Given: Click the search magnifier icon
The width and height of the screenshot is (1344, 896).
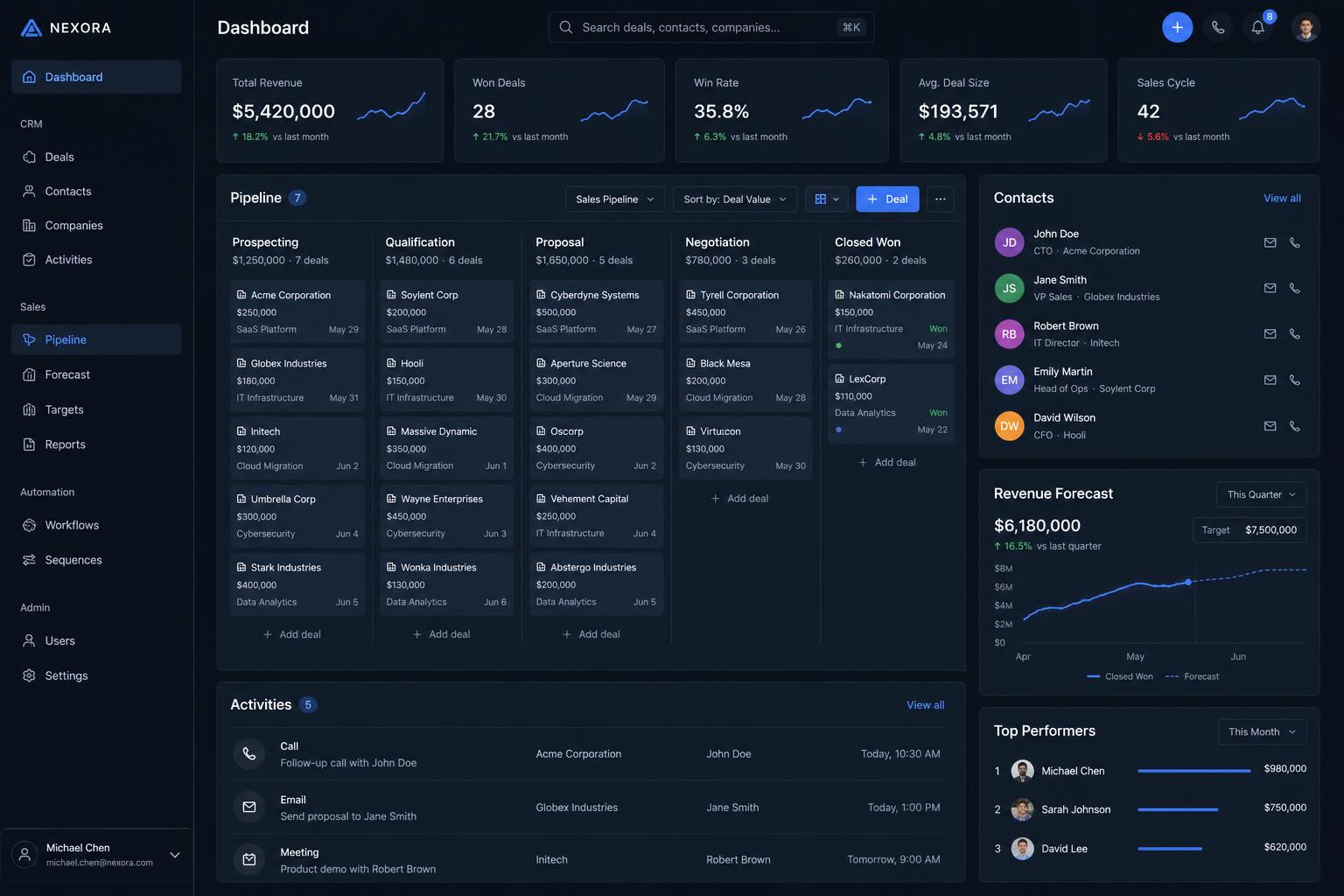Looking at the screenshot, I should pos(565,27).
